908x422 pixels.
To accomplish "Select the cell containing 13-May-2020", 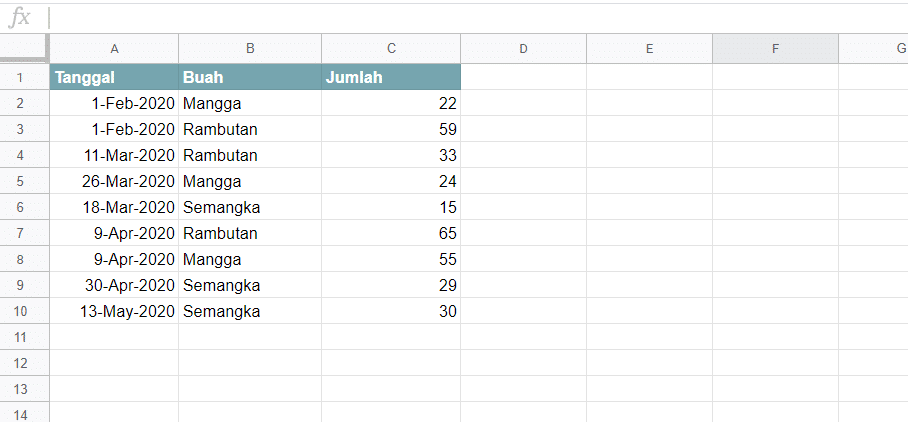I will point(114,311).
